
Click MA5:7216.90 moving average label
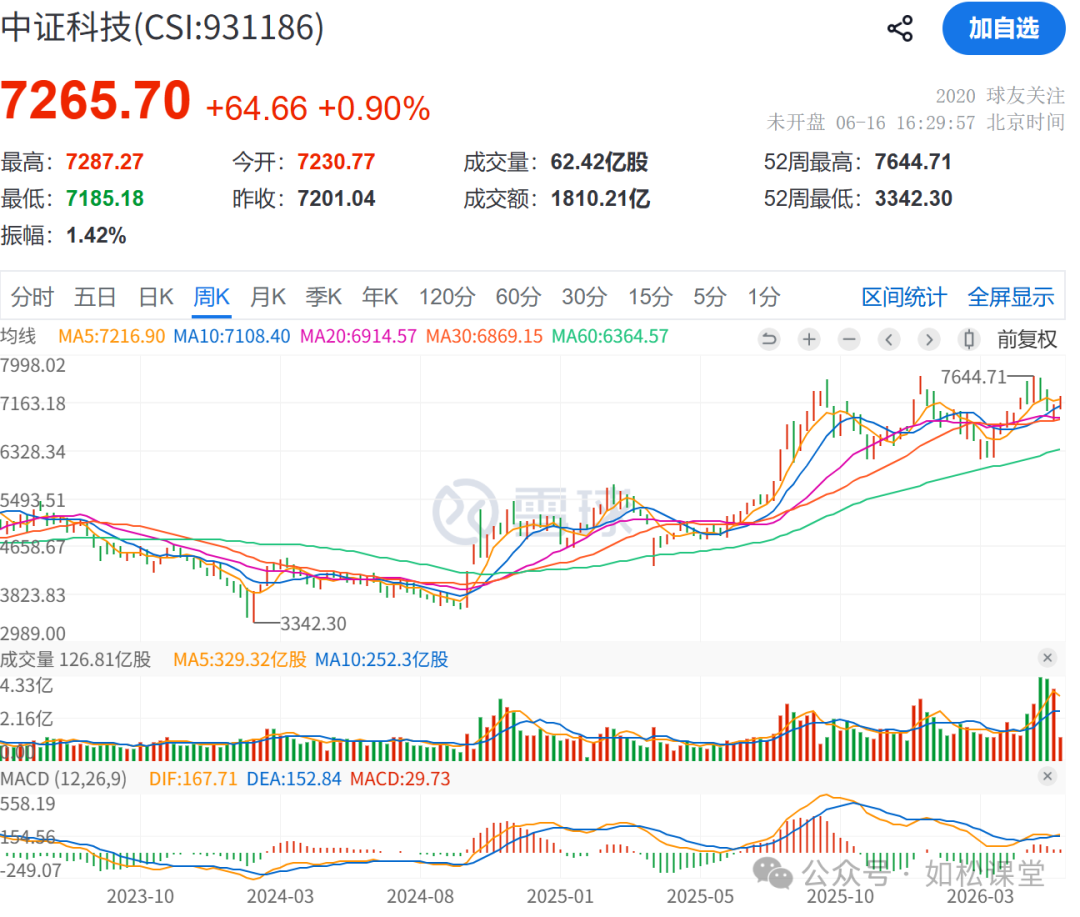pos(112,336)
